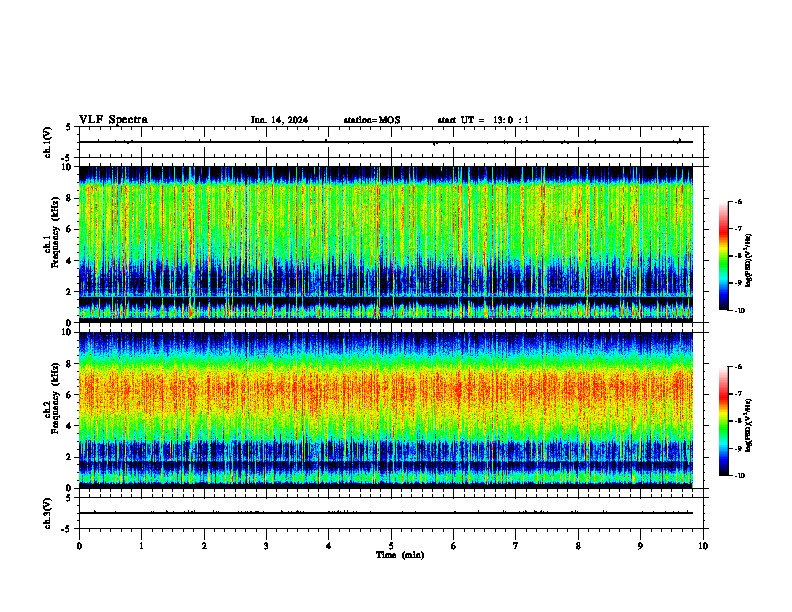Click the "start UT = 13: 0 : 1" text
This screenshot has width=792, height=612.
(x=483, y=120)
